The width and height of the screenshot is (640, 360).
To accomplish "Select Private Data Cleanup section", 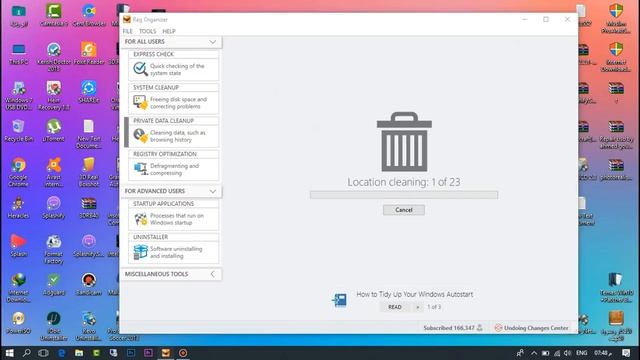I will 173,132.
